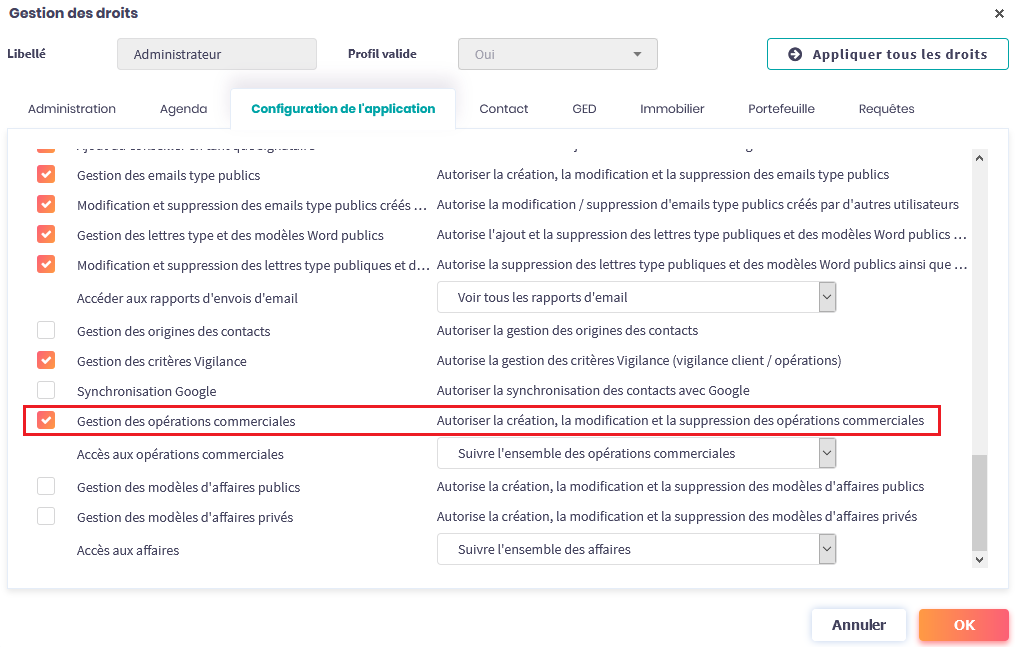Expand the rapports d'envois d'email dropdown
The width and height of the screenshot is (1015, 647).
click(x=827, y=297)
